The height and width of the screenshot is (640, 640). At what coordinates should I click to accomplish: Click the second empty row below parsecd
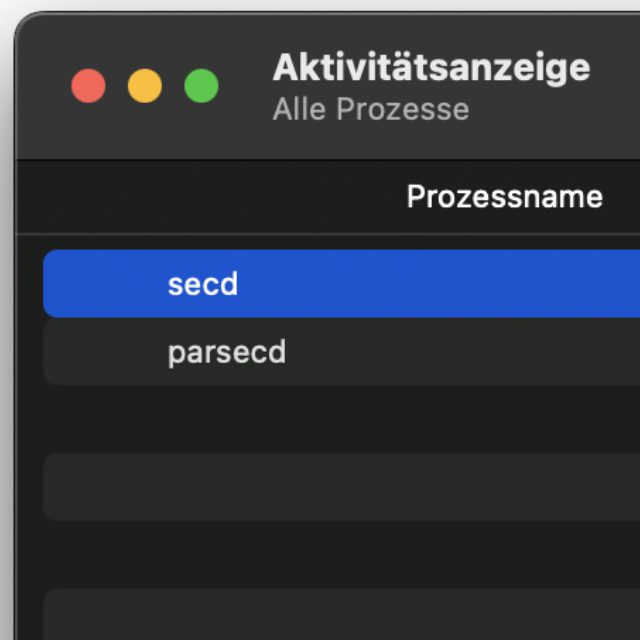(340, 487)
